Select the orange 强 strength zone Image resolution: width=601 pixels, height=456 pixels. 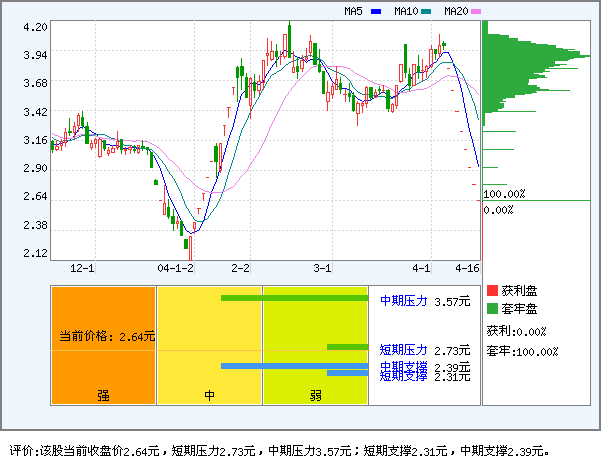click(103, 345)
